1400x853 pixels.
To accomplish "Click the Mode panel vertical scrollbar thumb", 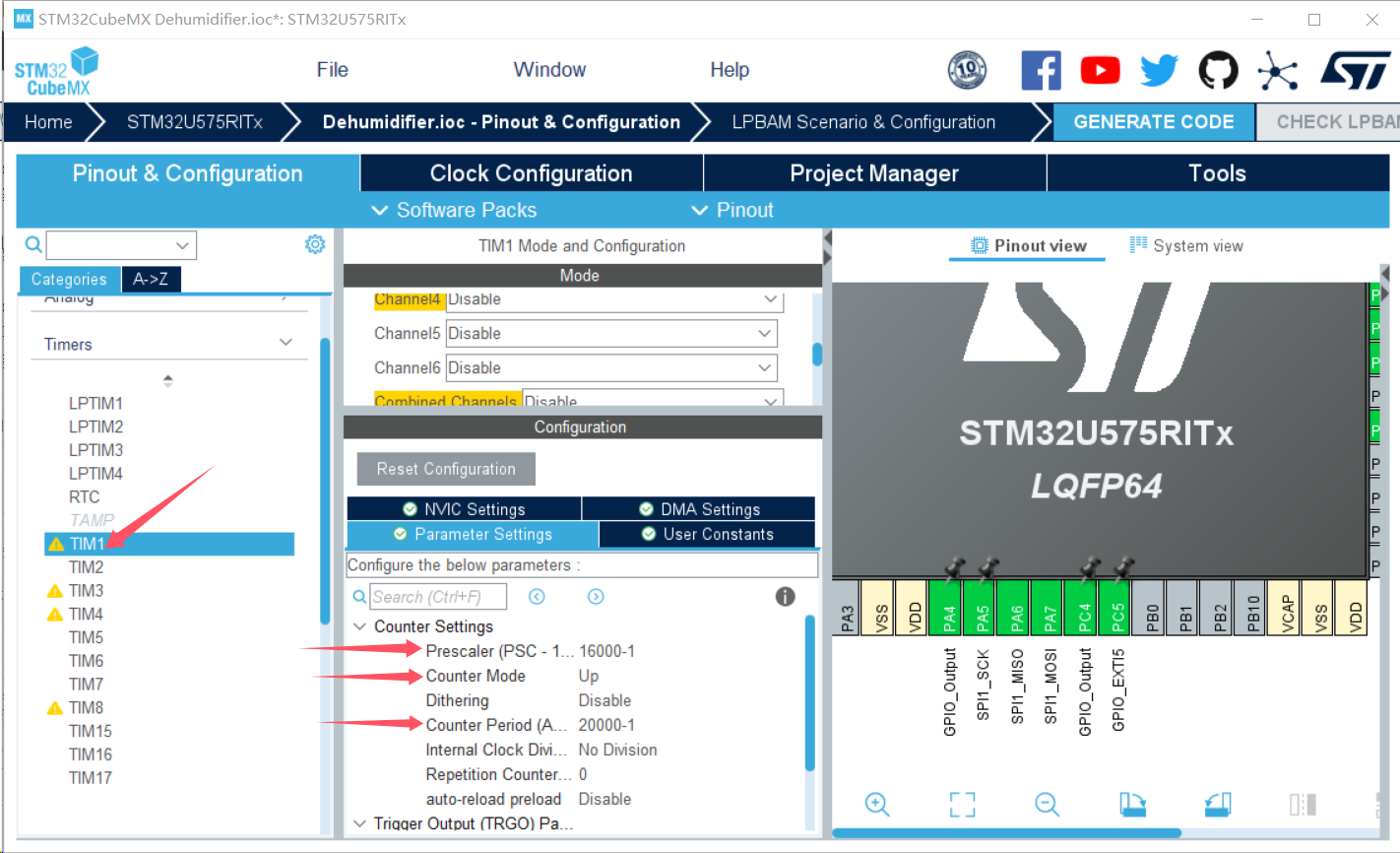I will [x=817, y=354].
